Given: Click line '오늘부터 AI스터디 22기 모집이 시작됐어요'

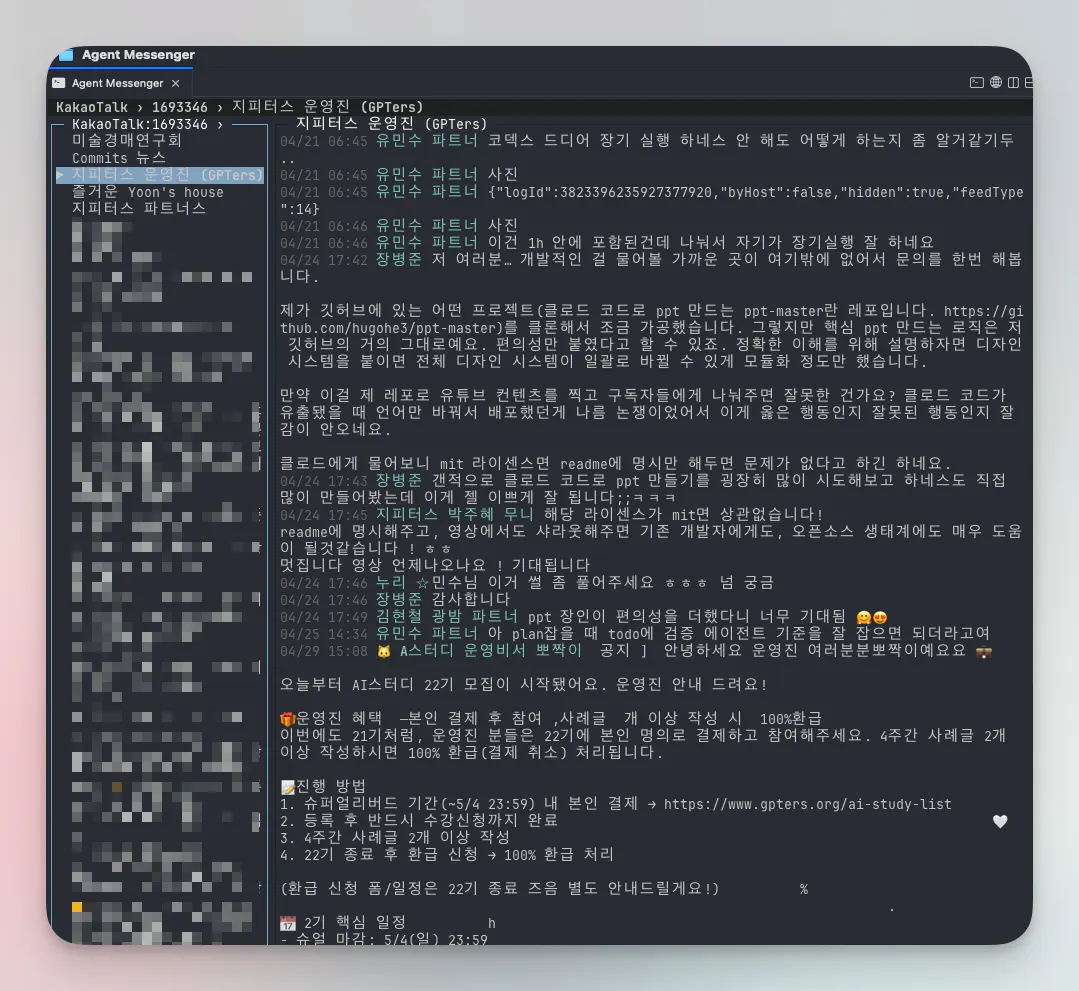Looking at the screenshot, I should click(x=524, y=685).
